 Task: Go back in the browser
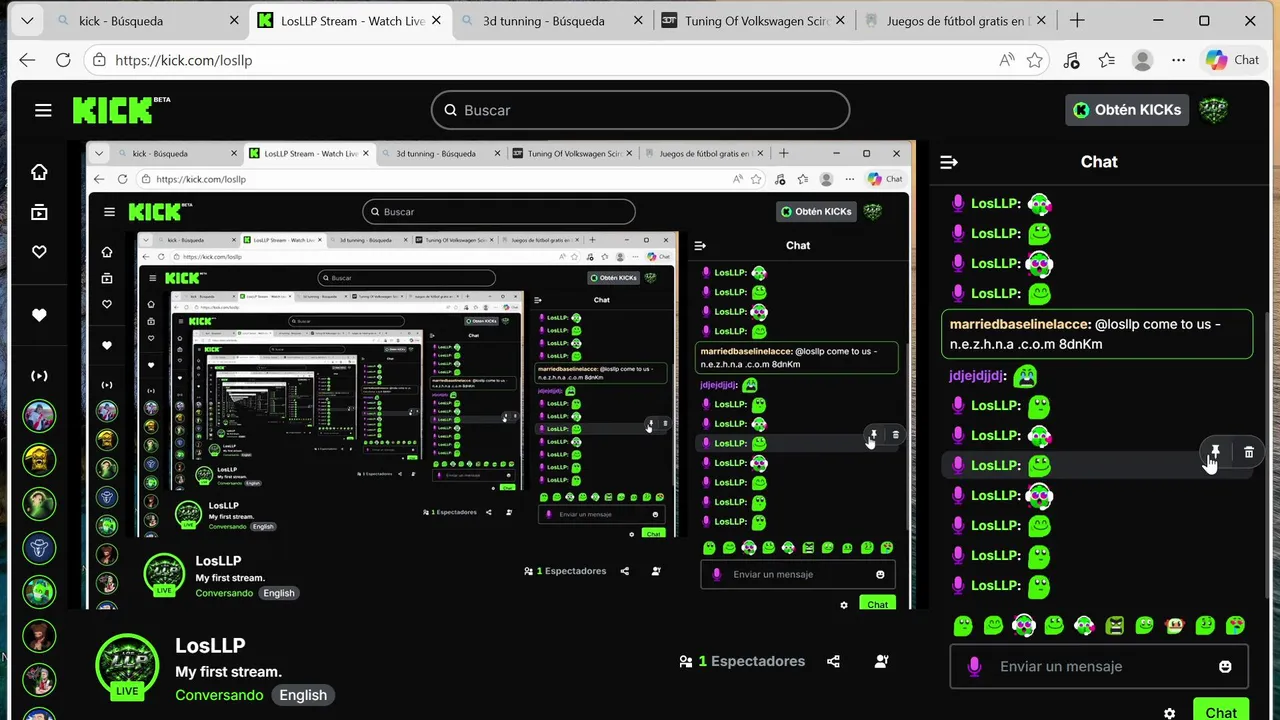tap(27, 60)
